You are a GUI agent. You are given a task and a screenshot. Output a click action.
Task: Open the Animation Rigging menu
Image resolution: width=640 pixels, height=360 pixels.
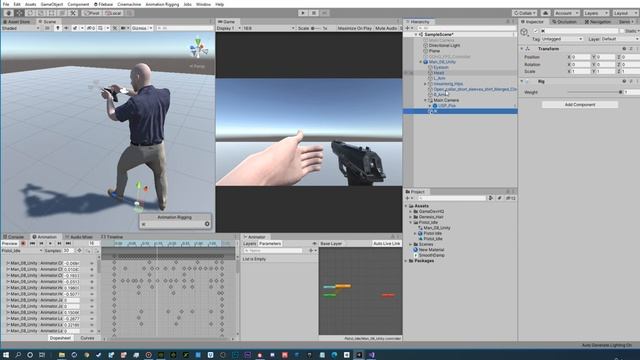162,4
